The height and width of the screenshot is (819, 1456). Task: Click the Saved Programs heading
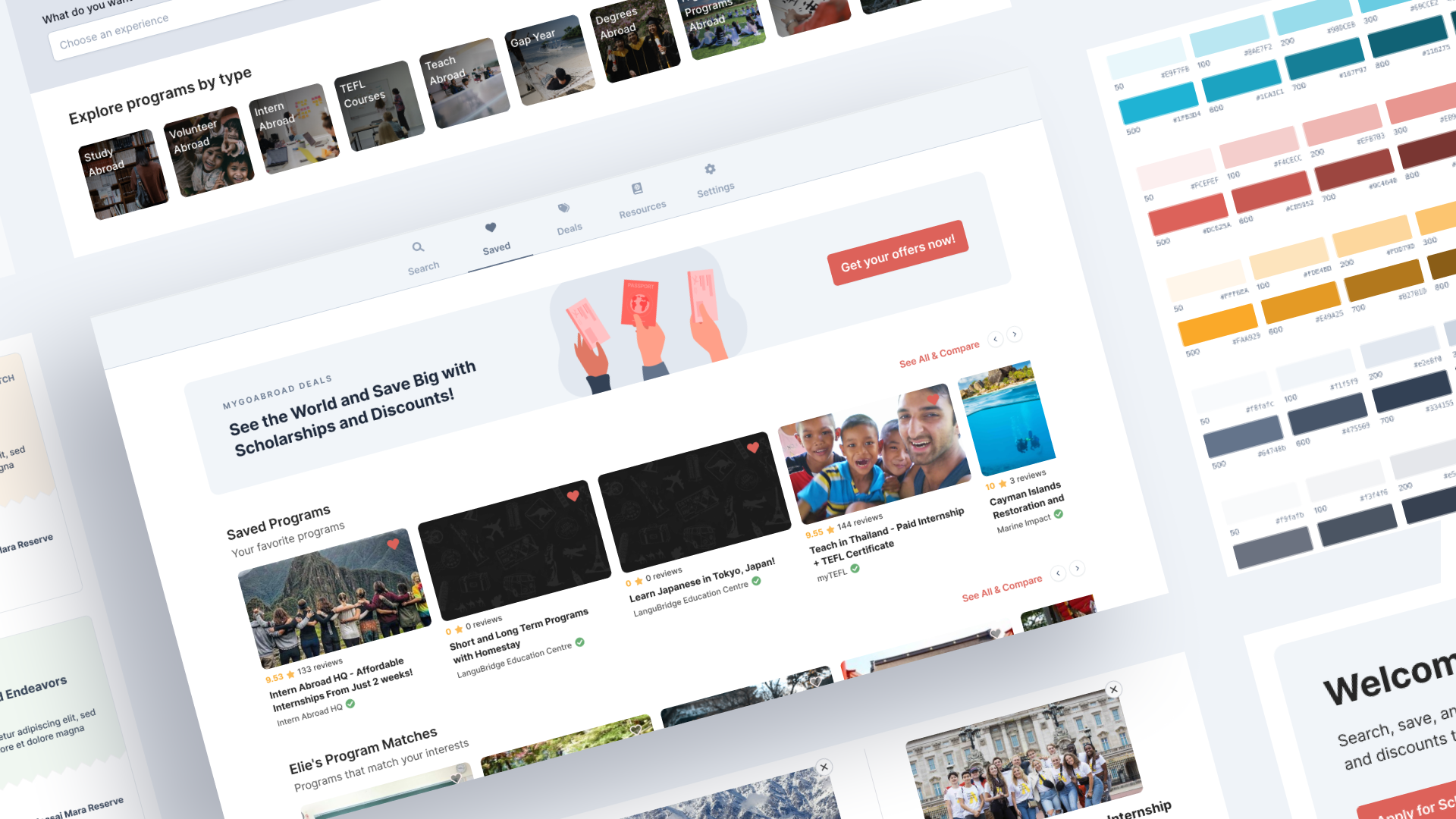point(278,522)
